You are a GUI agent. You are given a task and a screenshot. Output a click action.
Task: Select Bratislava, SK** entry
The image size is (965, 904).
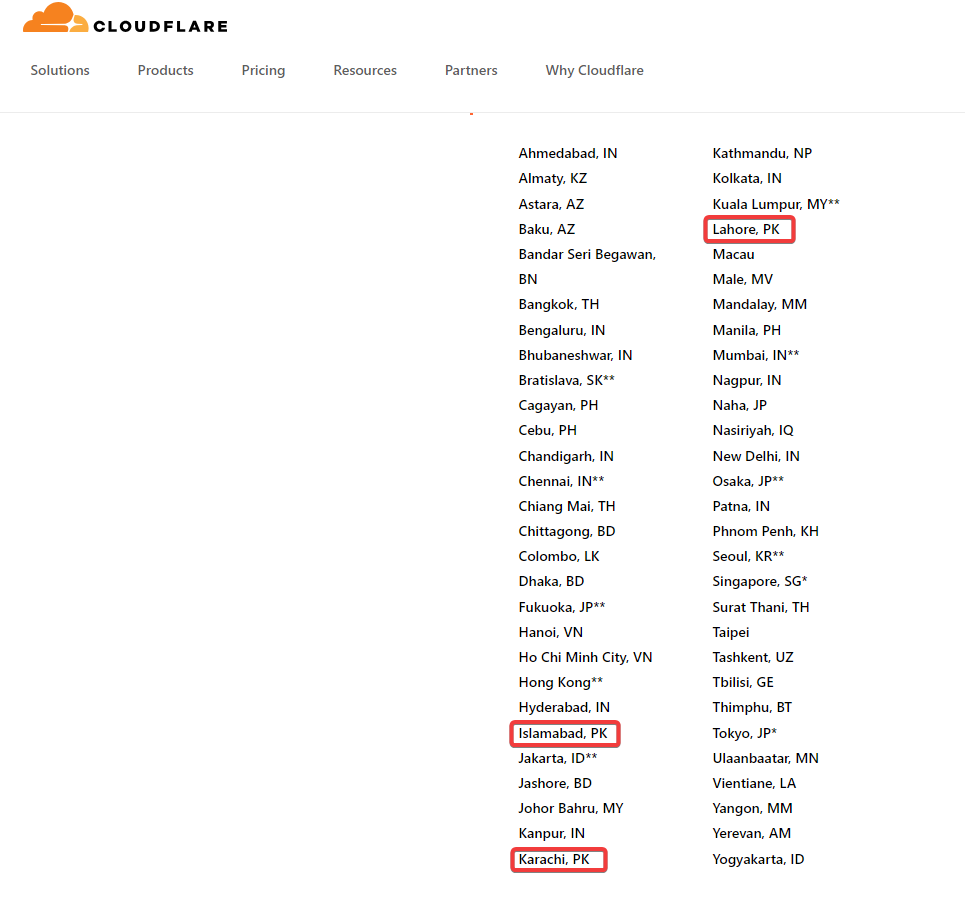point(567,380)
